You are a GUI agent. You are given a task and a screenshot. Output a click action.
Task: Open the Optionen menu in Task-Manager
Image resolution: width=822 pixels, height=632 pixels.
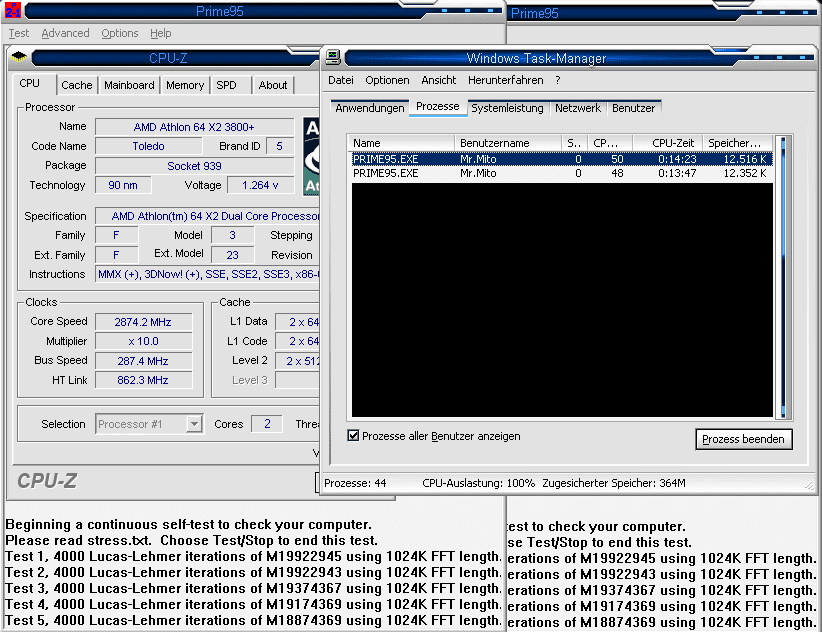pyautogui.click(x=387, y=80)
